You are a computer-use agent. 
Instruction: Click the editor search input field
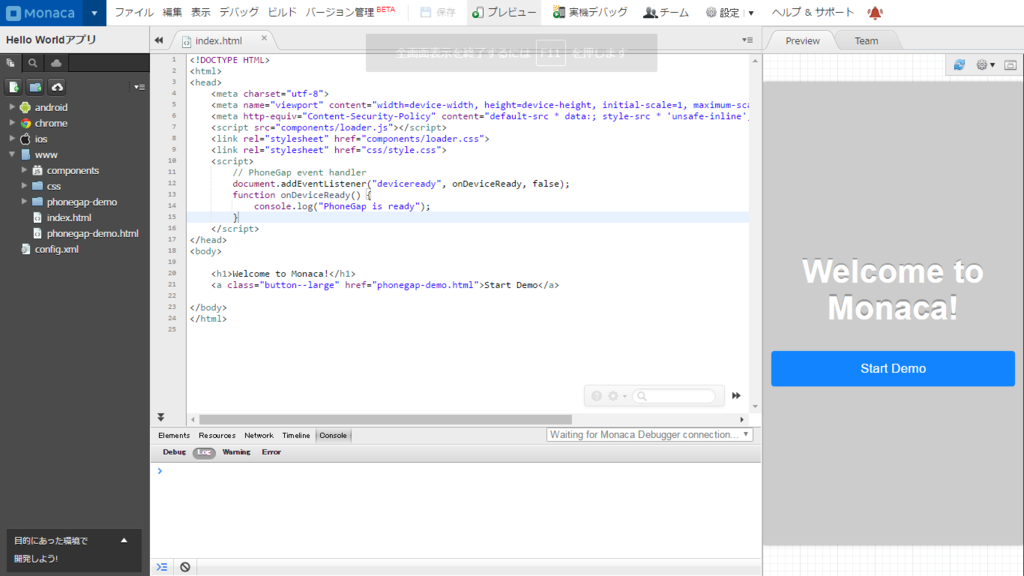[674, 396]
